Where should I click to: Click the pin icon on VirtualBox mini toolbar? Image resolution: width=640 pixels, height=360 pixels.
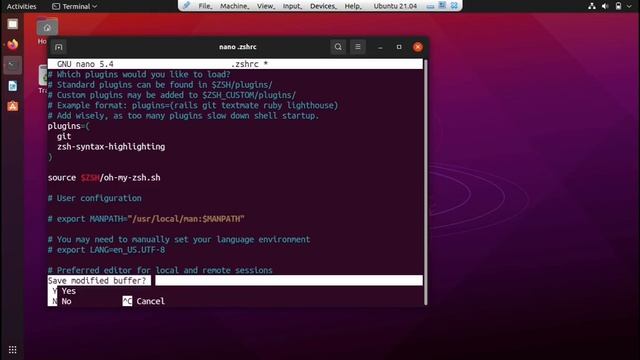186,6
